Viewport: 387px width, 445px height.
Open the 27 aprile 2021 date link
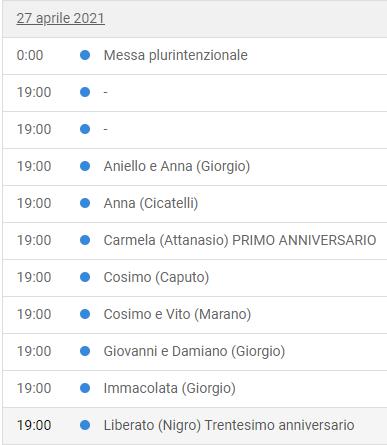(60, 18)
